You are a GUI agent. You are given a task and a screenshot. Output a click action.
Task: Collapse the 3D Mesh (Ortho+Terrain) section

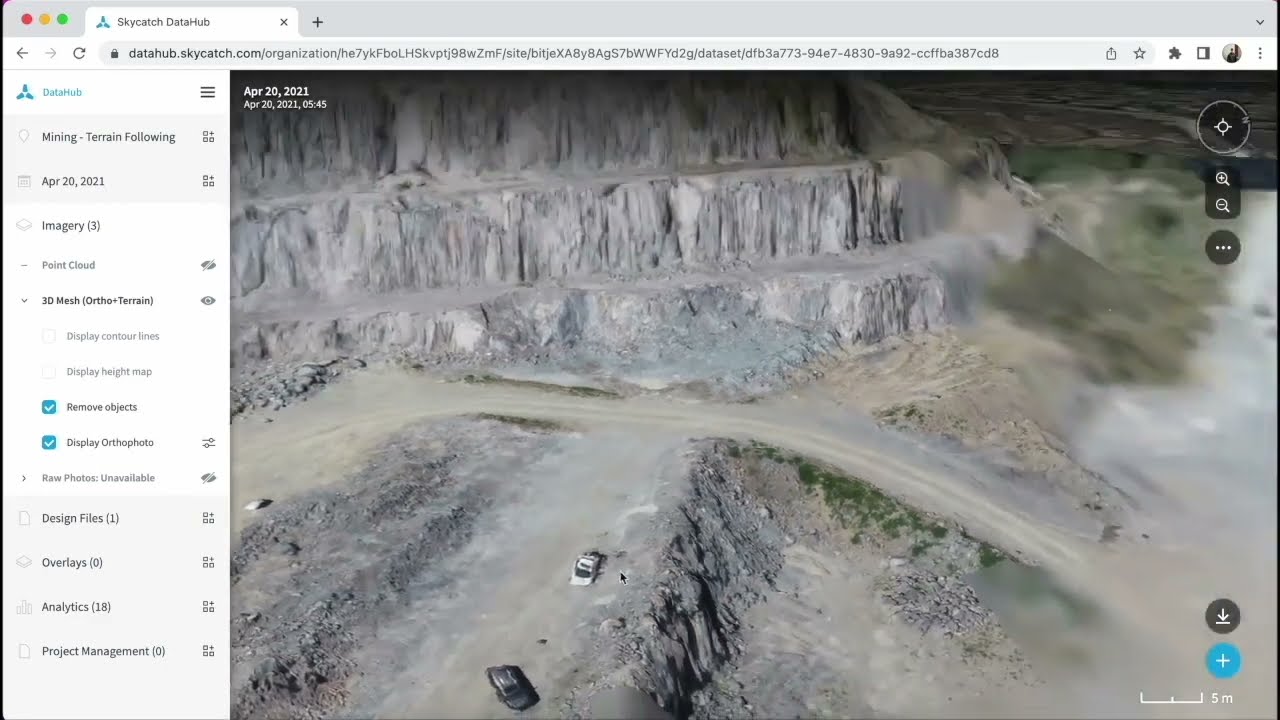[x=24, y=300]
